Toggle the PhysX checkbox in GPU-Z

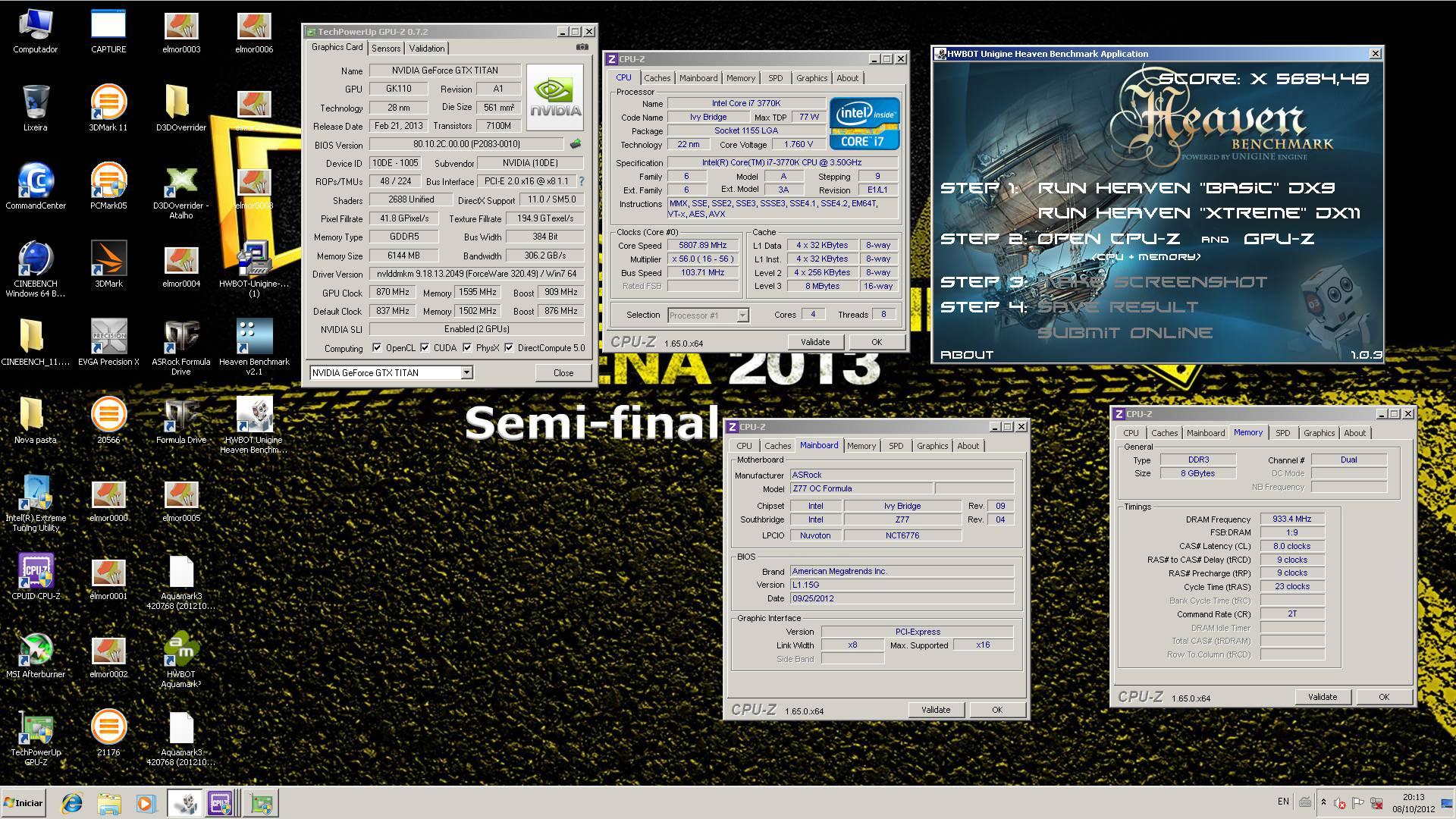tap(467, 348)
